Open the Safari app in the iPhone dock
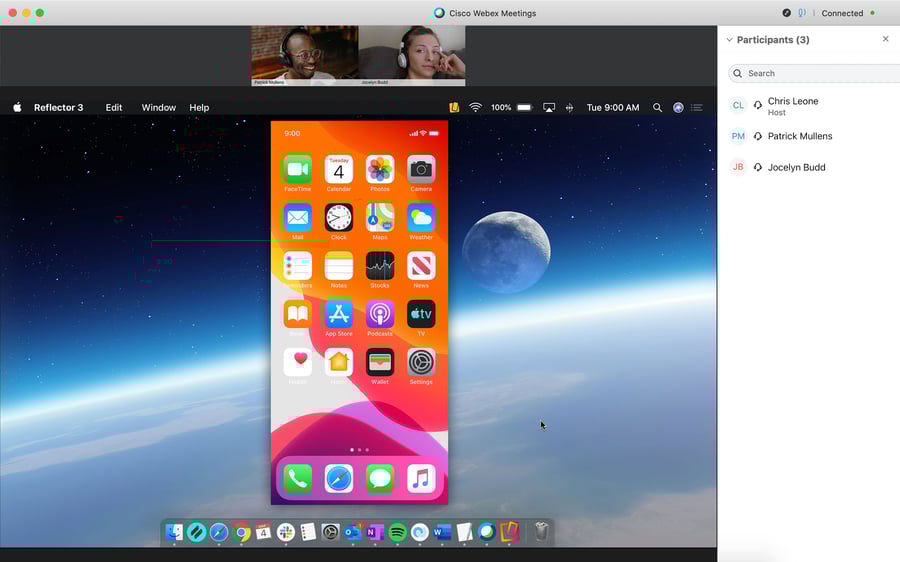 click(x=339, y=479)
